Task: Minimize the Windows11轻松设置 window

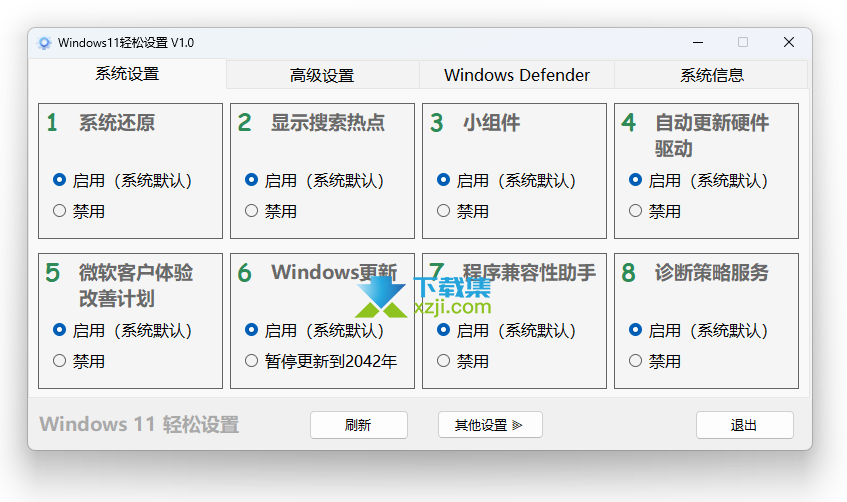Action: click(x=698, y=42)
